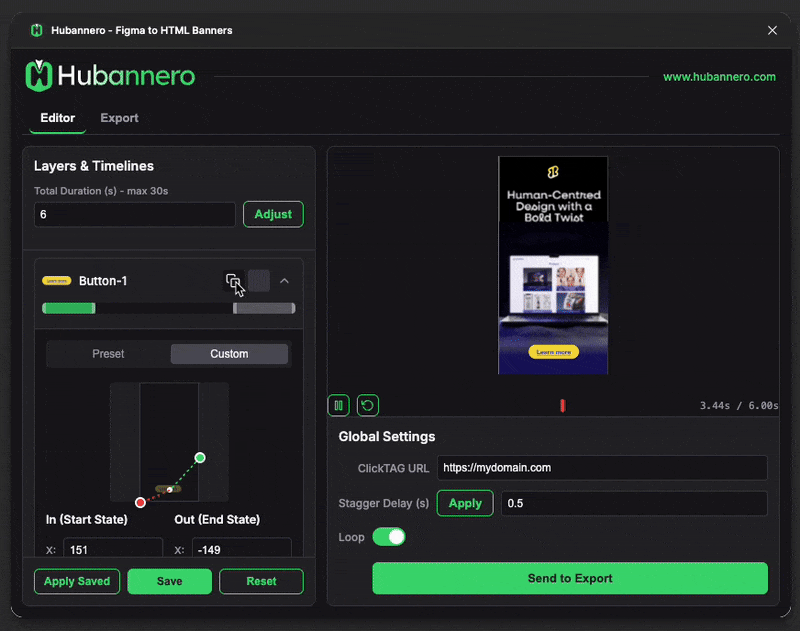This screenshot has height=631, width=800.
Task: Pause the banner preview playback
Action: coord(338,406)
